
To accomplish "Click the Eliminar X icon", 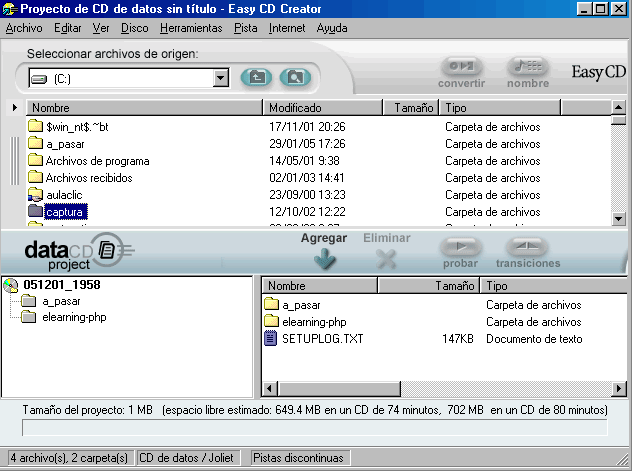I will click(x=386, y=259).
